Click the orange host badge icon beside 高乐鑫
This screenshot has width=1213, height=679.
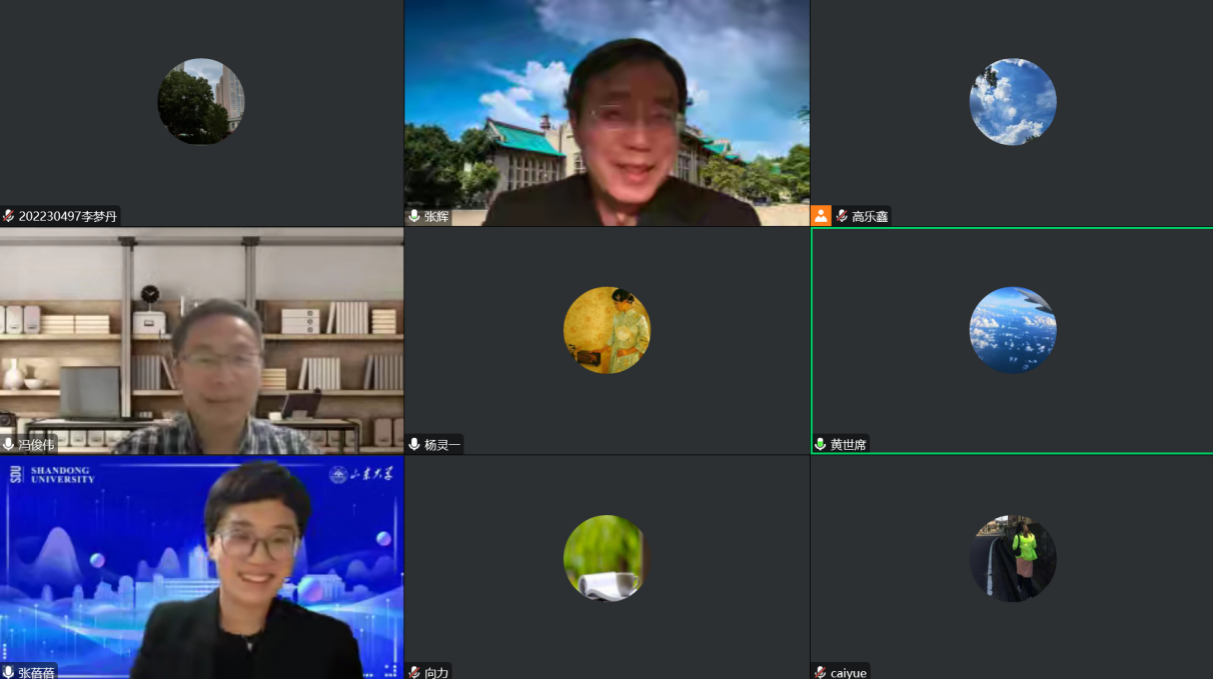pos(821,216)
